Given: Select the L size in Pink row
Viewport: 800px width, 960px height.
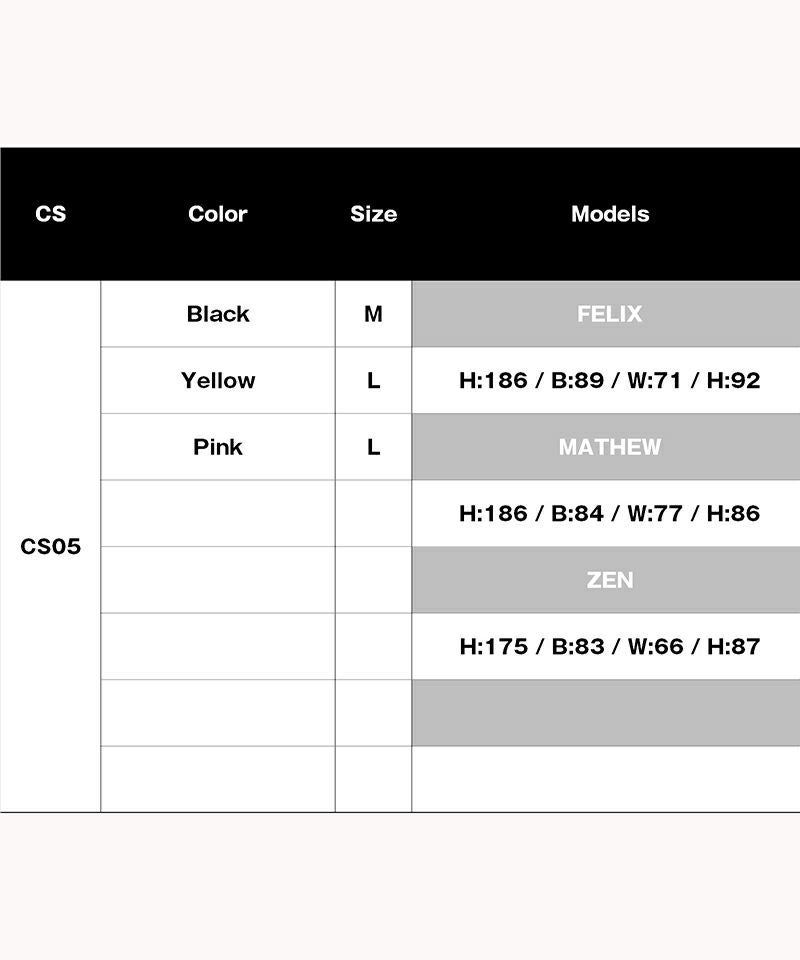Looking at the screenshot, I should click(x=373, y=447).
